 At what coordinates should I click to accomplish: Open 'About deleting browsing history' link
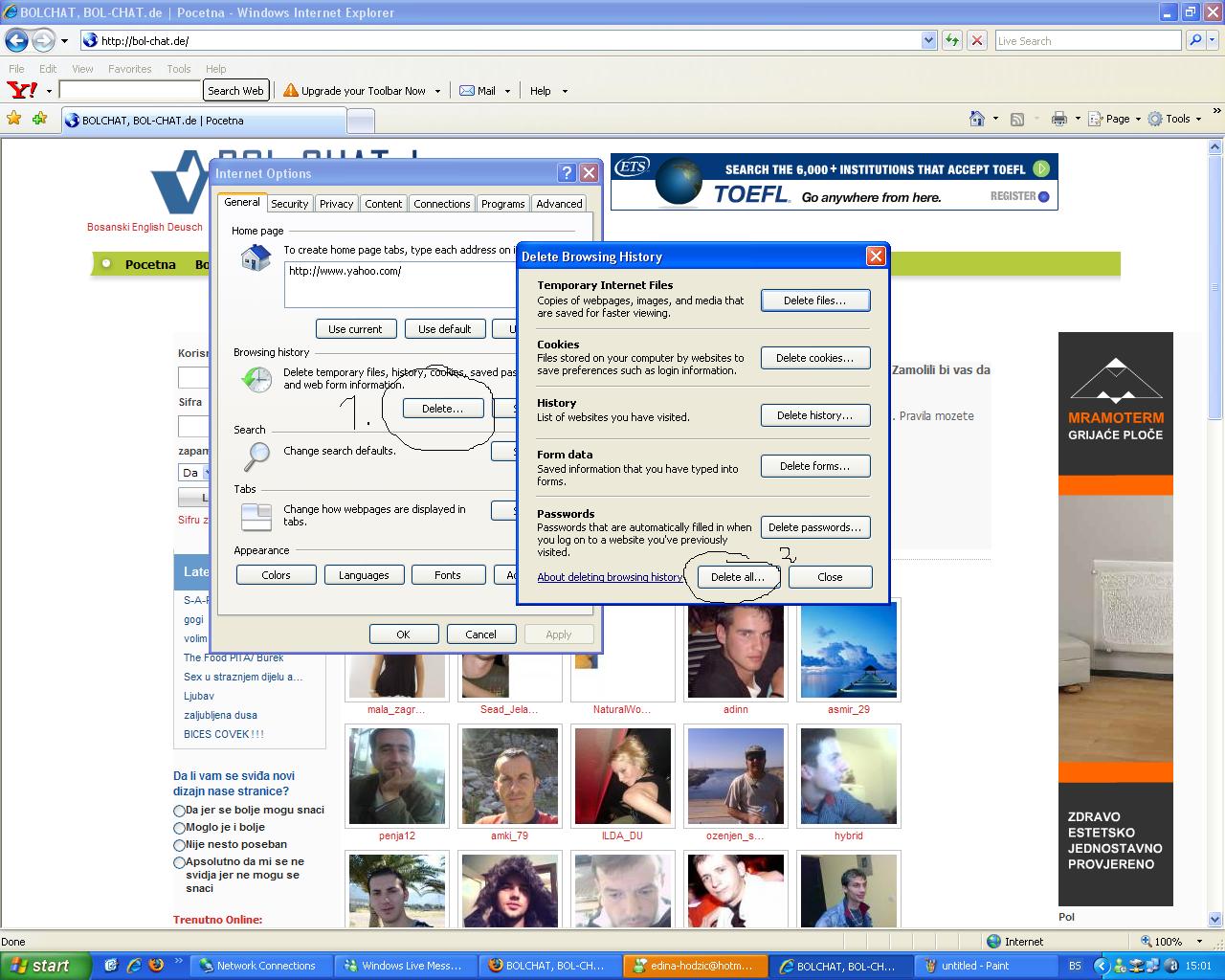pyautogui.click(x=610, y=577)
